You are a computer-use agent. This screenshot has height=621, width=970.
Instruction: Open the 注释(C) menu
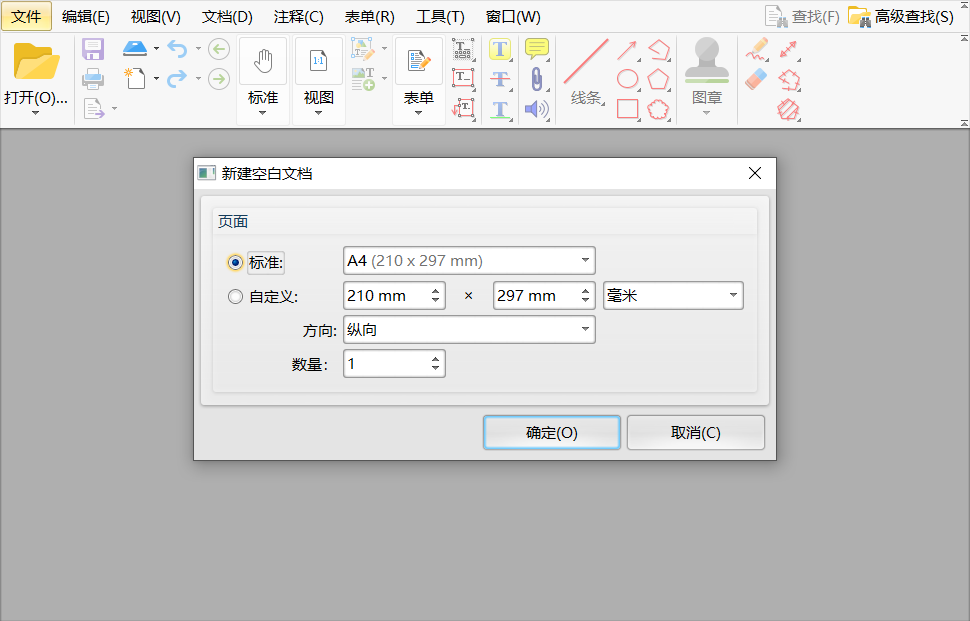click(298, 17)
